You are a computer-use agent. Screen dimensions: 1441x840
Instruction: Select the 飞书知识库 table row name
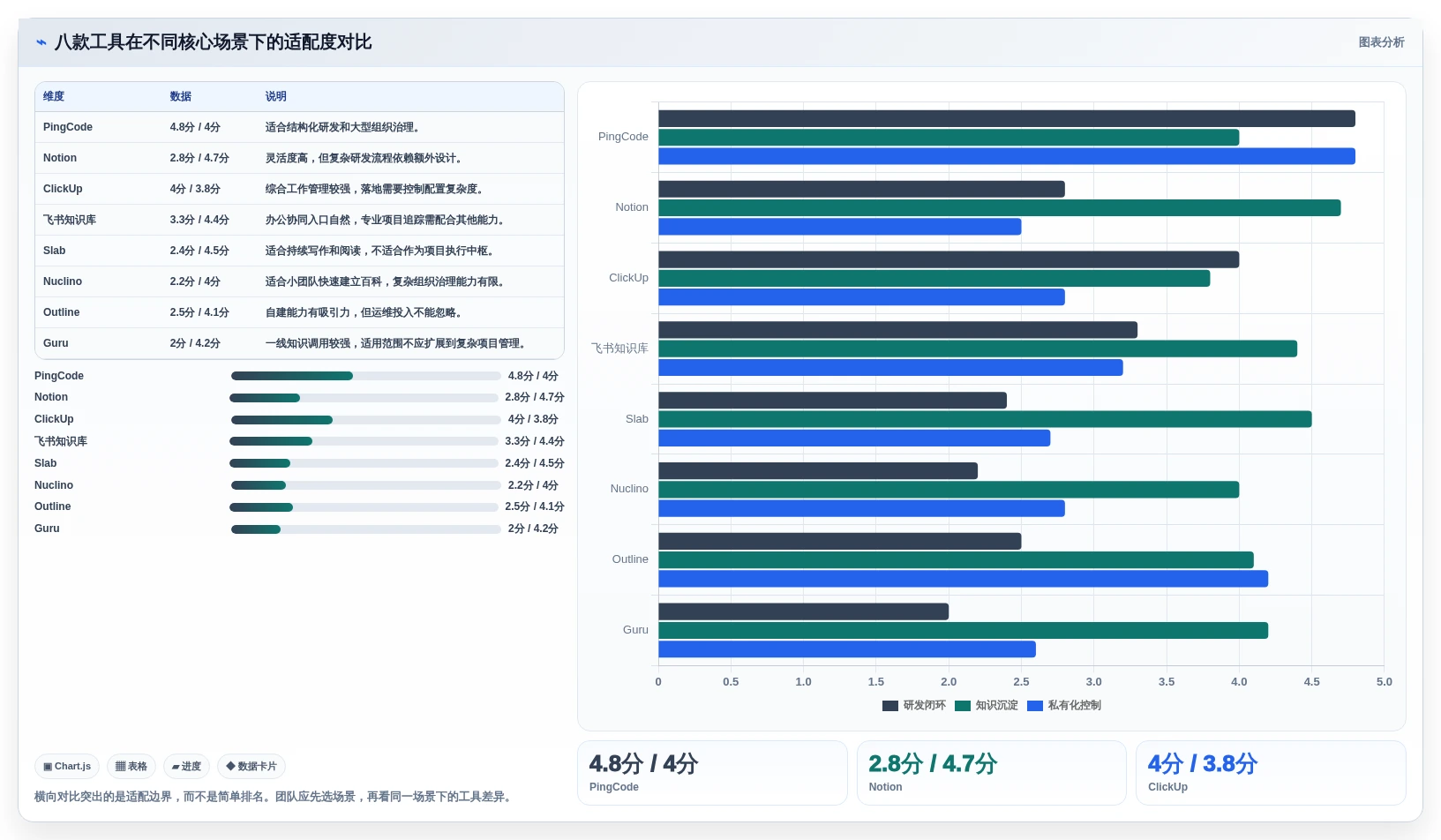pos(70,220)
